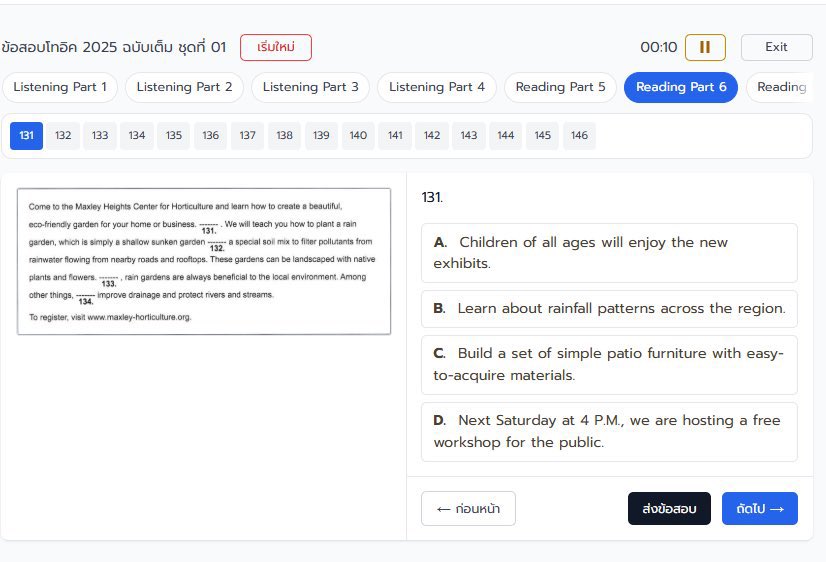Choose question number 143

[x=469, y=135]
